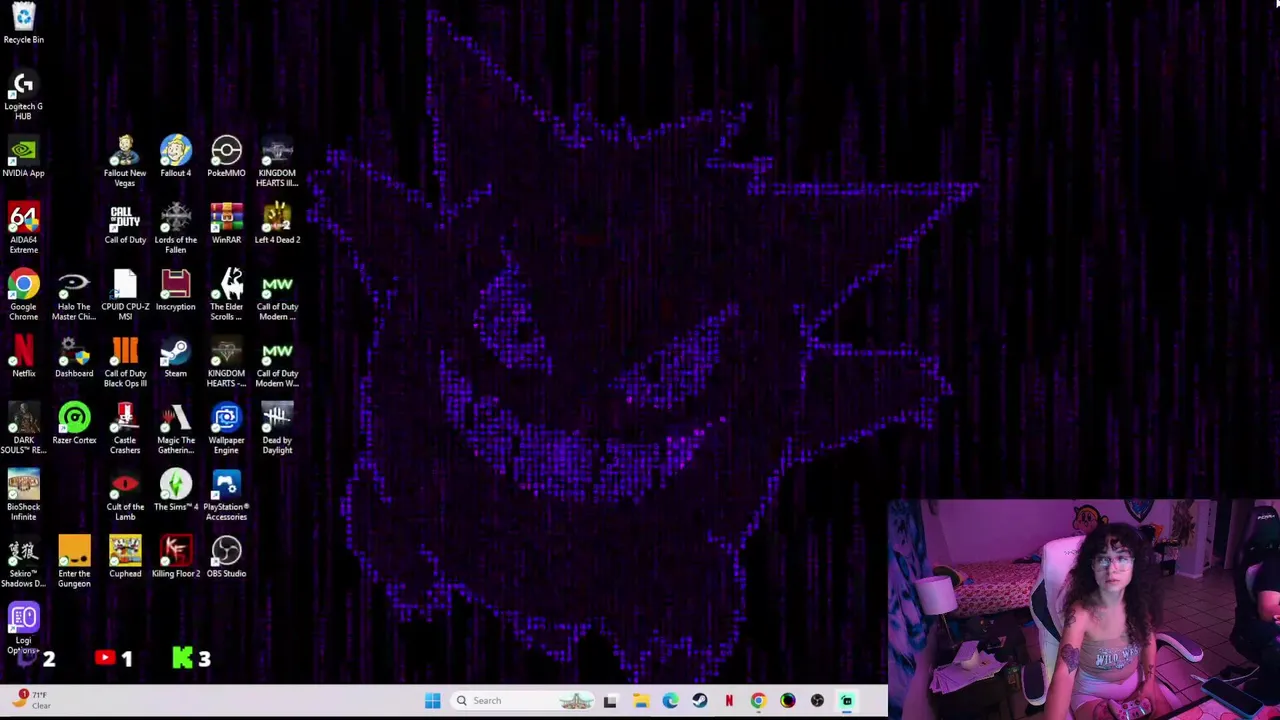Open the 71°F Clear weather widget
This screenshot has width=1280, height=720.
pyautogui.click(x=30, y=699)
